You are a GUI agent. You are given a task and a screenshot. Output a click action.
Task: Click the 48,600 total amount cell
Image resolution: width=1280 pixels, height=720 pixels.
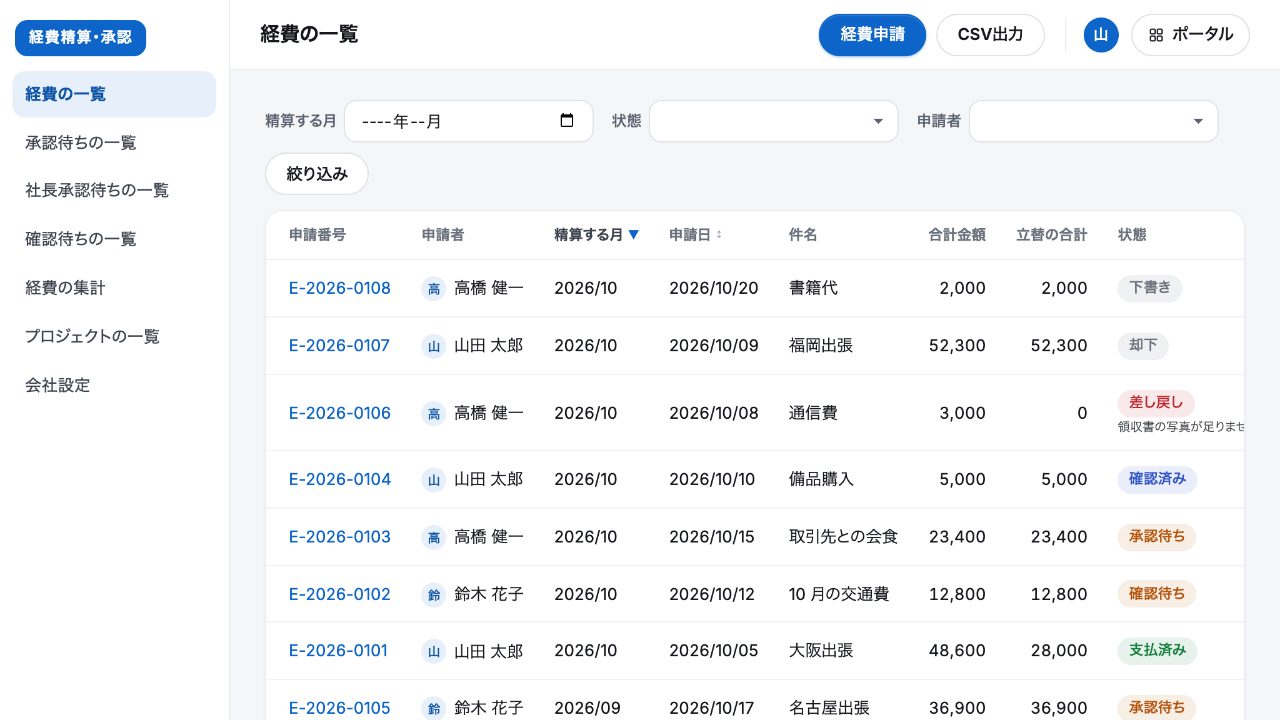pyautogui.click(x=957, y=651)
